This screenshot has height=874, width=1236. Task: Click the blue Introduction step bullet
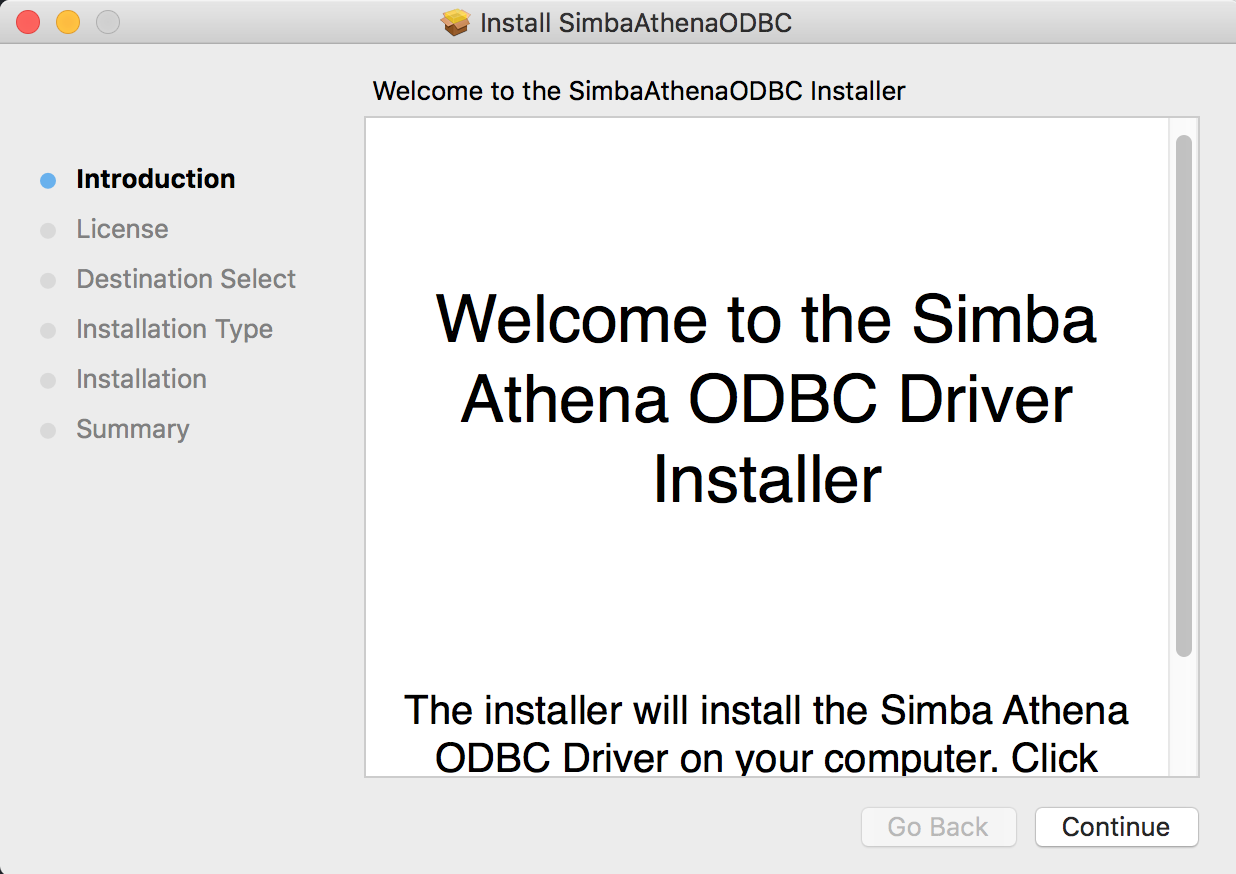48,181
